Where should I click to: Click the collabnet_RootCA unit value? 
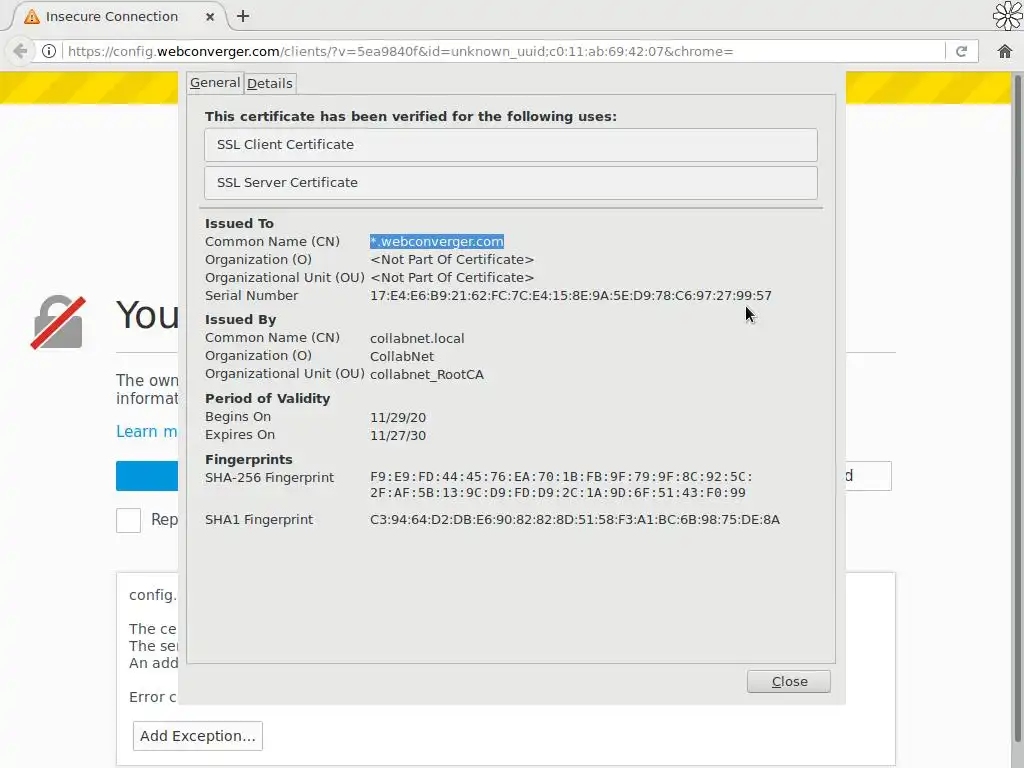[x=427, y=375]
